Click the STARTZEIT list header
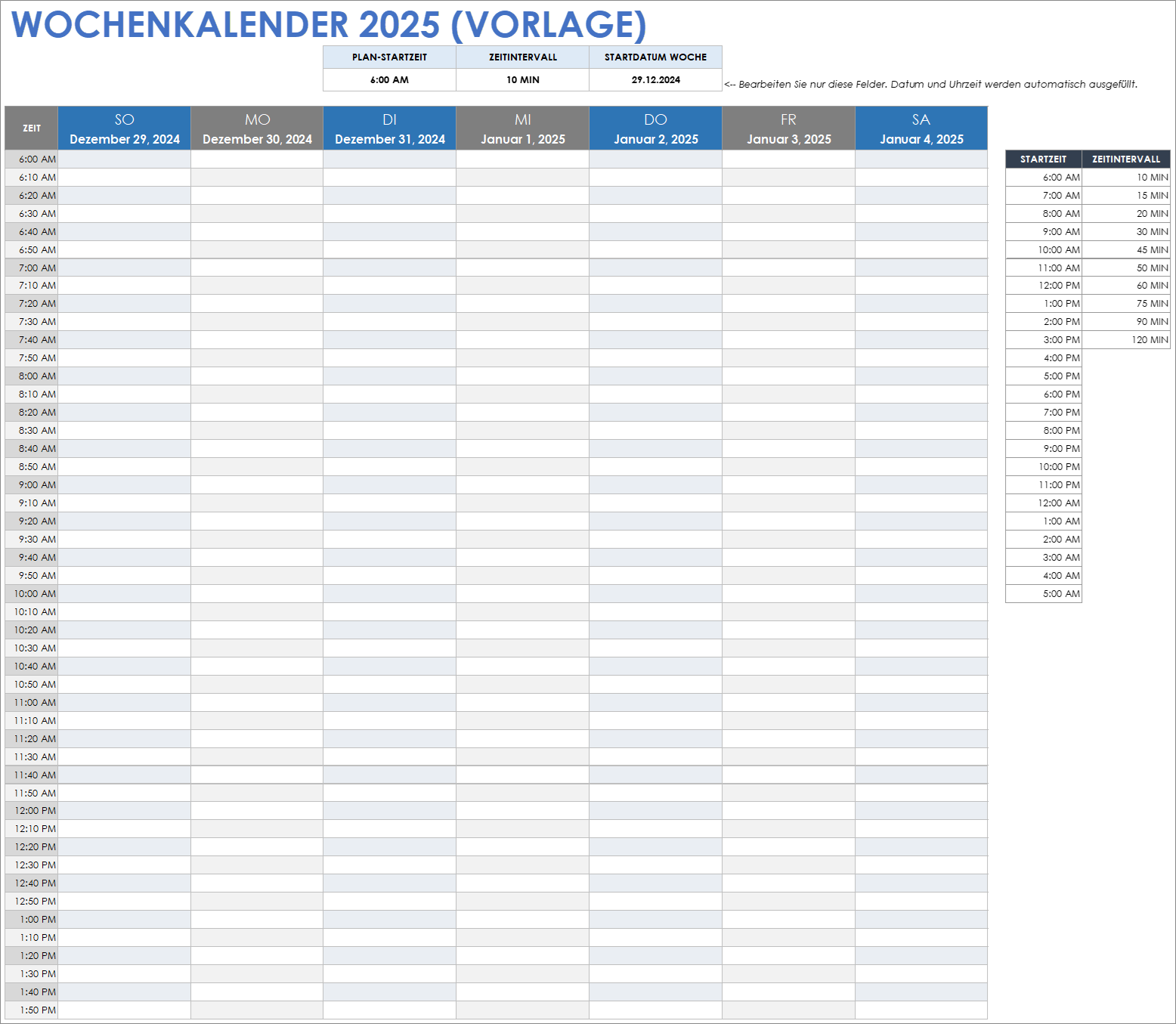Viewport: 1176px width, 1024px height. (x=1044, y=159)
